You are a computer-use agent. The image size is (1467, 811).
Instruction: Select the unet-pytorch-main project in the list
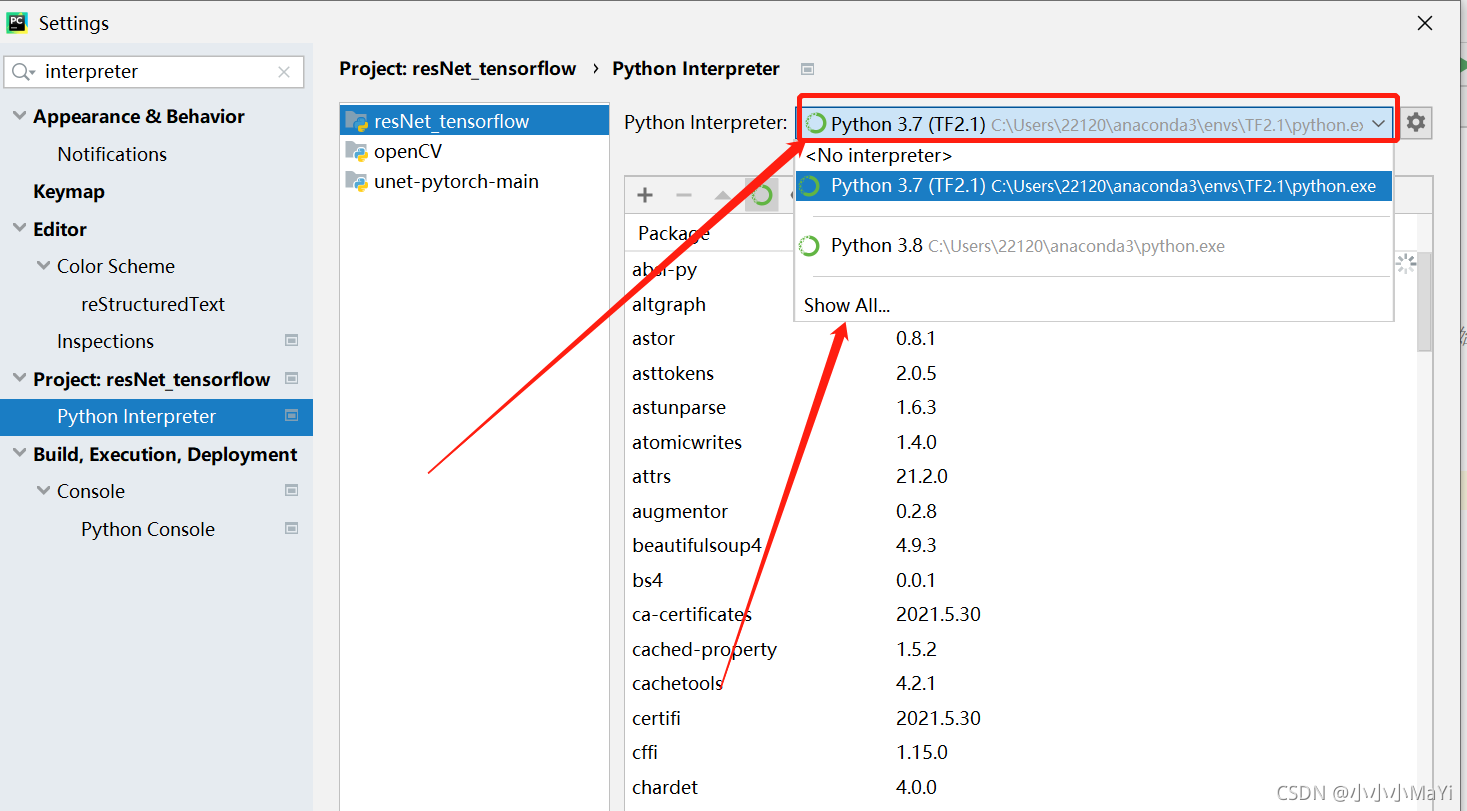tap(474, 181)
